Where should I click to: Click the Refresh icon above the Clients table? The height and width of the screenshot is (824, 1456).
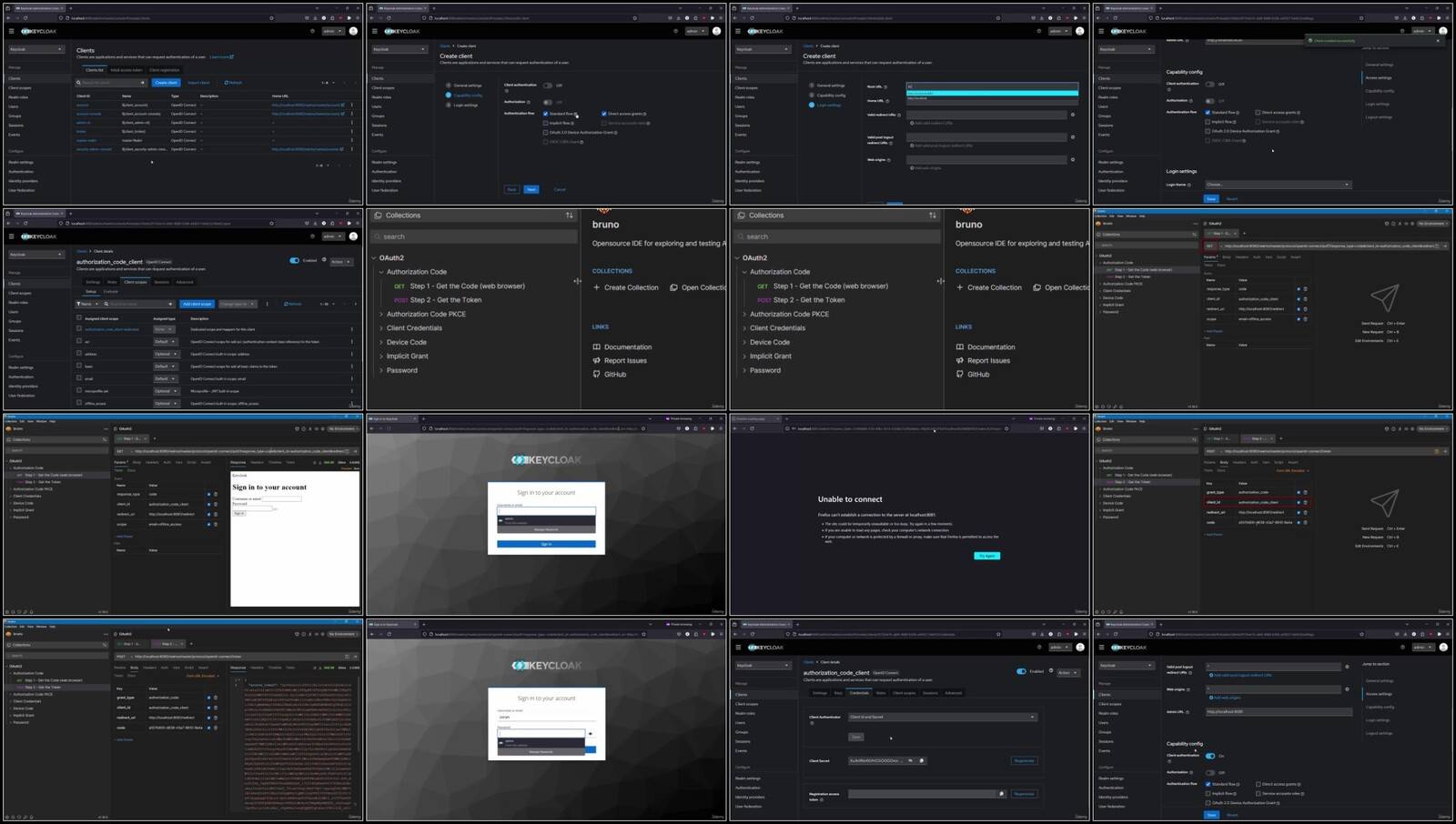[x=234, y=83]
